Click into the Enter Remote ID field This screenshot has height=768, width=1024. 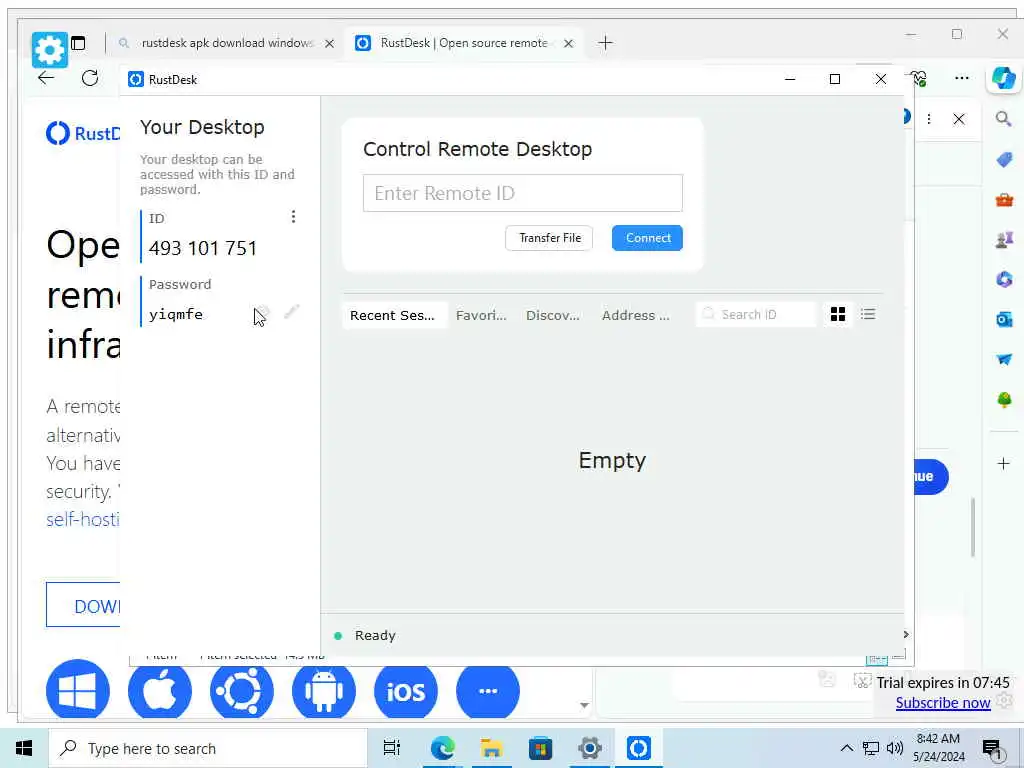coord(522,193)
